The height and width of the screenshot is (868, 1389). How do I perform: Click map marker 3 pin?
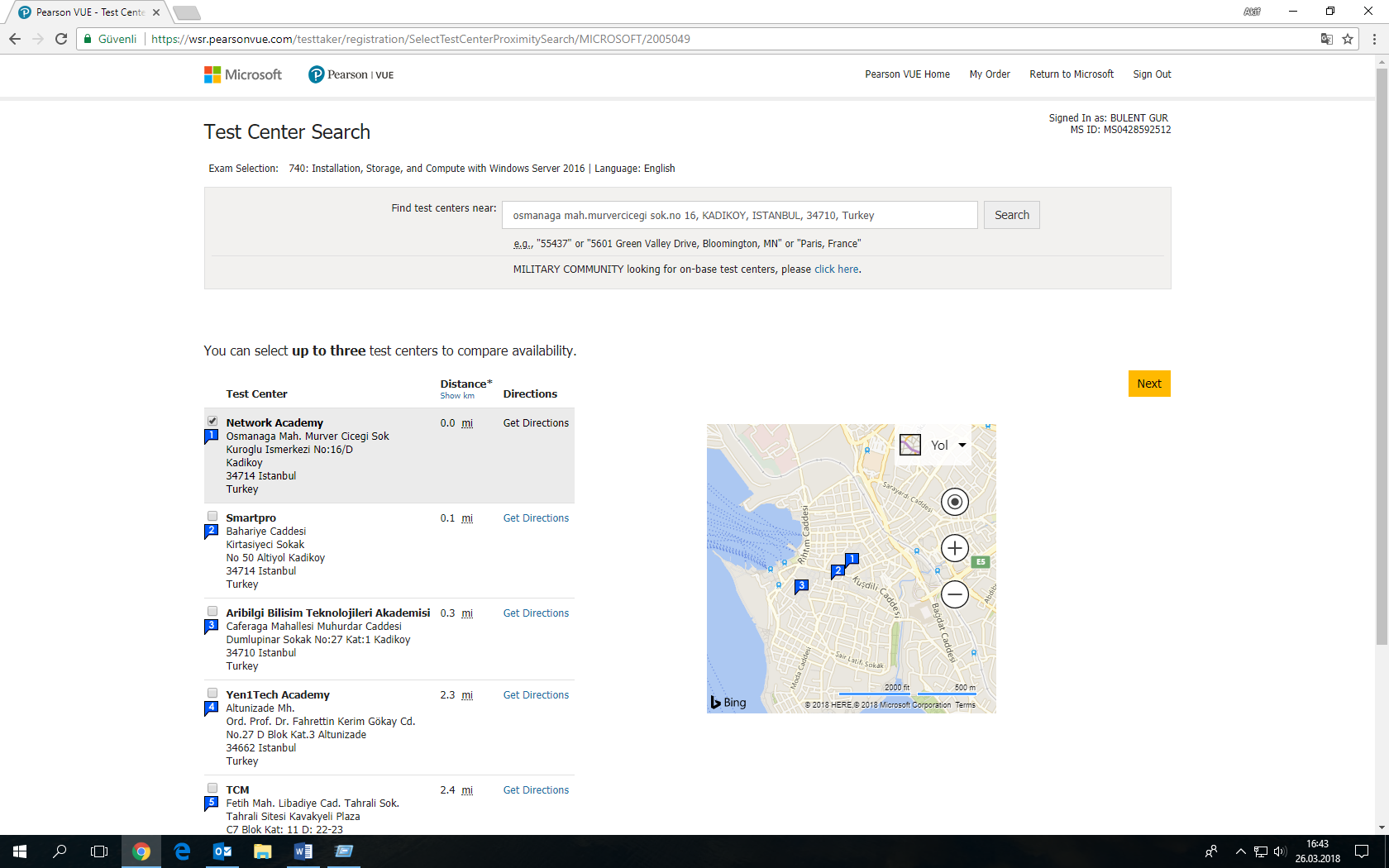800,586
